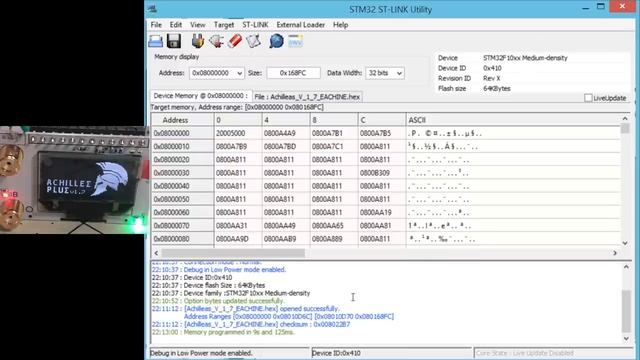This screenshot has width=640, height=360.
Task: Click the log line 'Option bytes updated successfully'
Action: pos(218,301)
